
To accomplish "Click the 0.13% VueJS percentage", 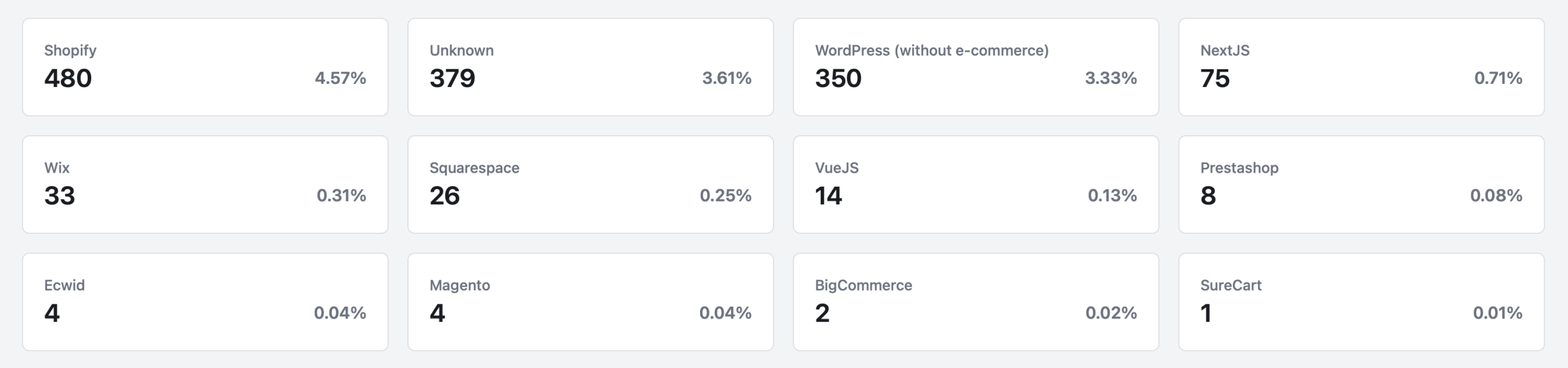I will point(1112,196).
